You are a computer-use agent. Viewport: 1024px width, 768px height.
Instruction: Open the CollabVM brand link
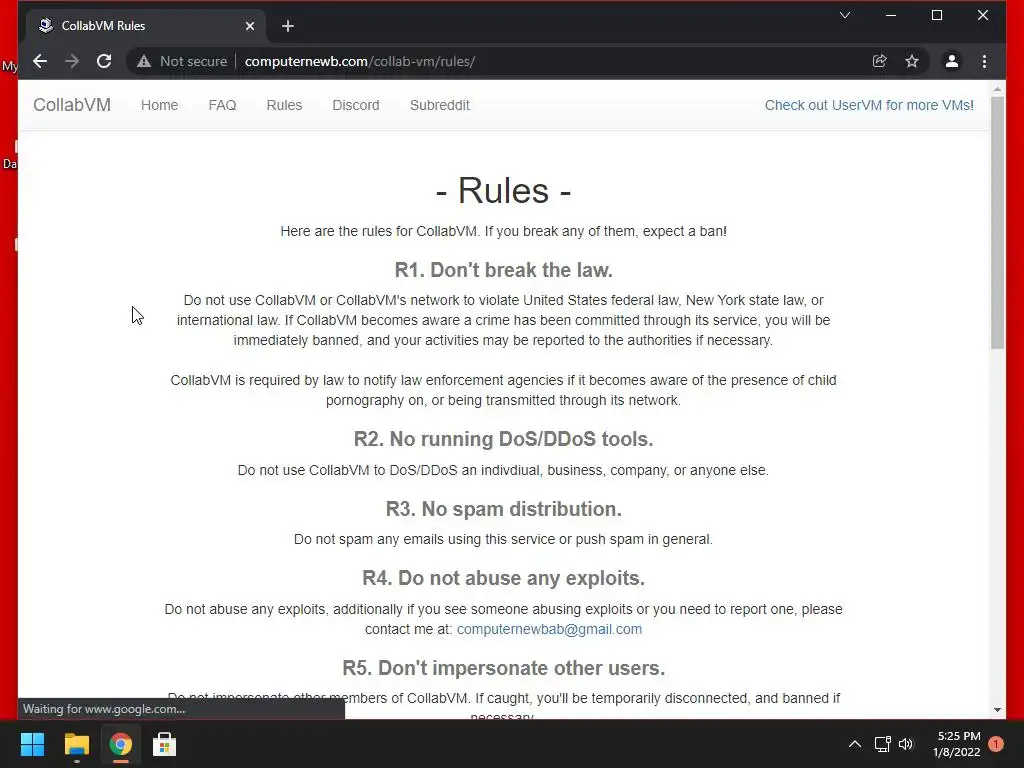pos(72,105)
